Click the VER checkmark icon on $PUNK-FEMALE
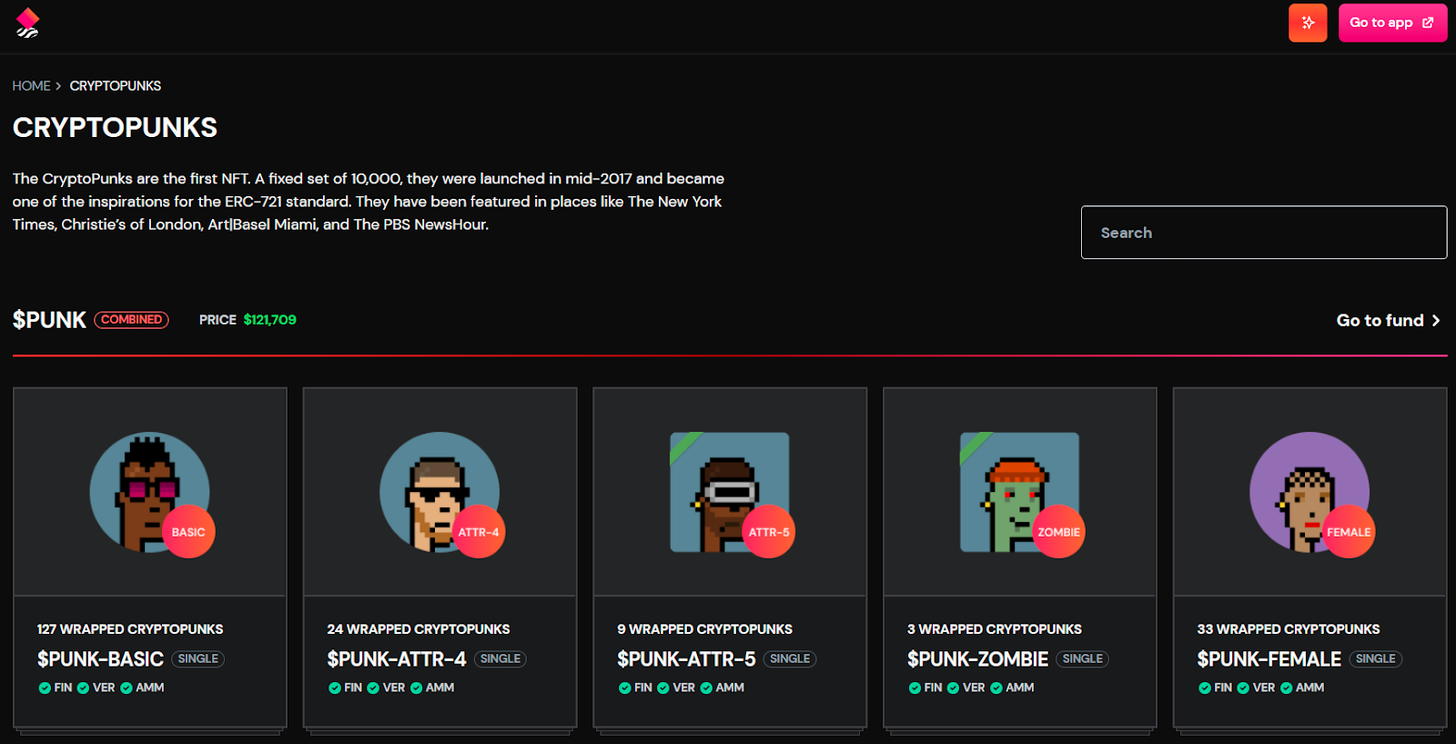Image resolution: width=1456 pixels, height=744 pixels. click(1243, 688)
